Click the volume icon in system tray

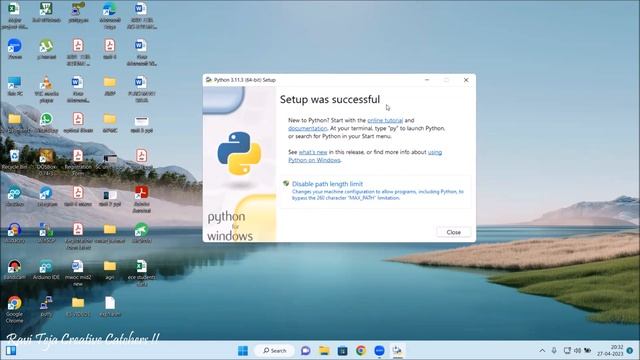577,351
